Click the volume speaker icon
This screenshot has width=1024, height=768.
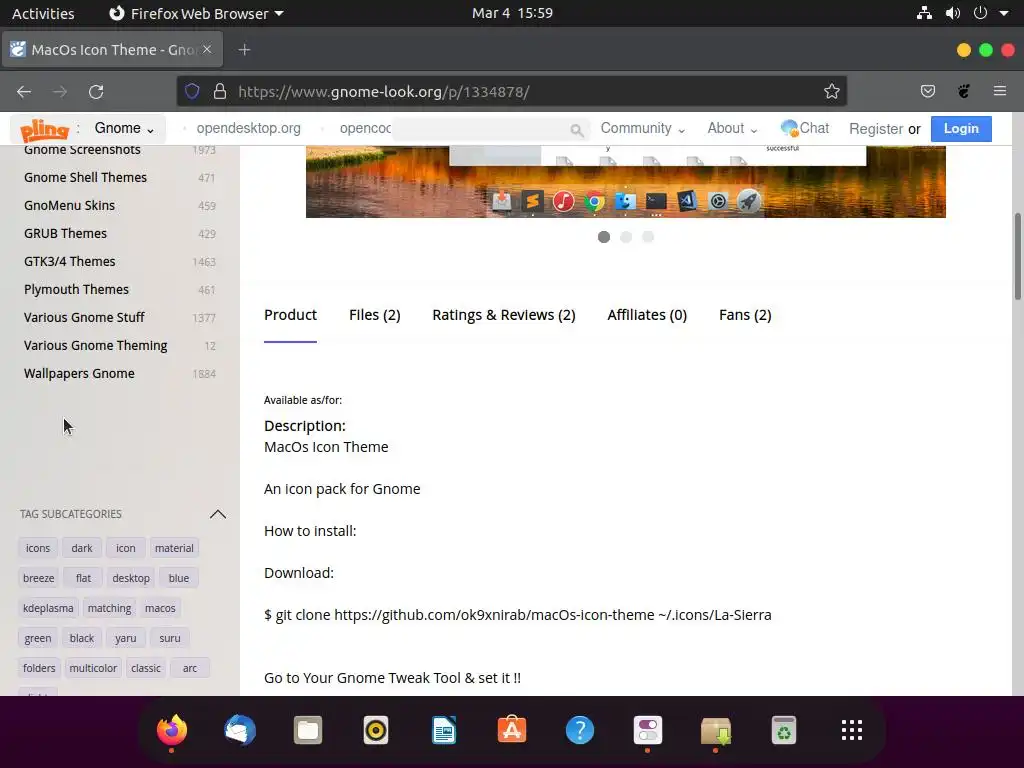[x=953, y=13]
